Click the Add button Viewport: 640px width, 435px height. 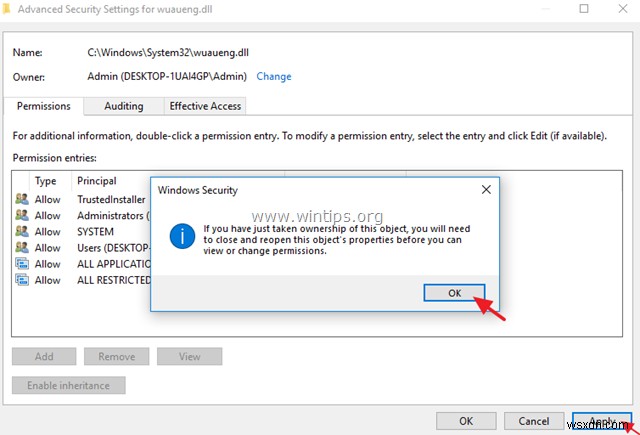tap(44, 356)
